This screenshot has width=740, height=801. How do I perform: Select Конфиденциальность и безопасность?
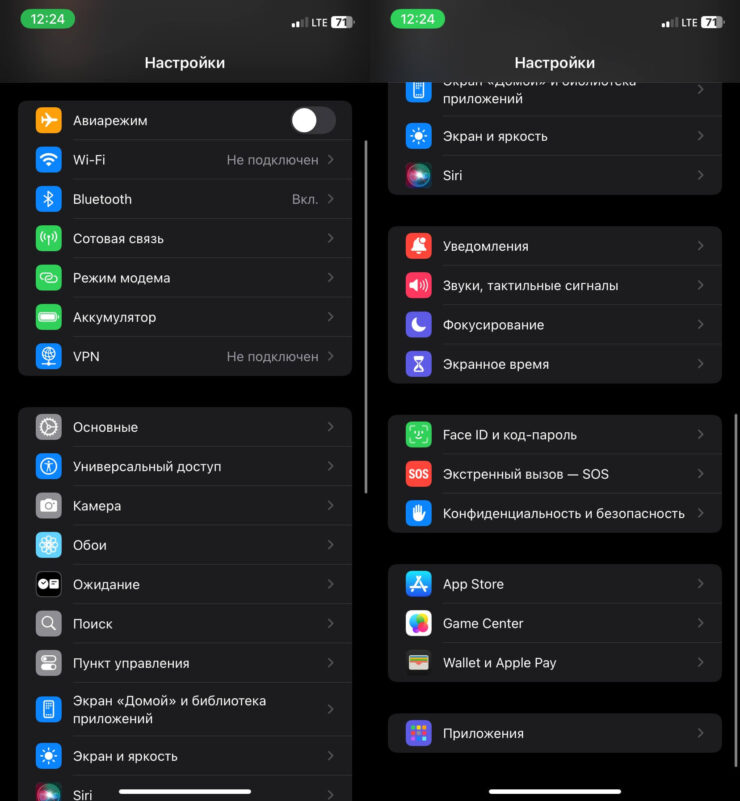pyautogui.click(x=563, y=513)
